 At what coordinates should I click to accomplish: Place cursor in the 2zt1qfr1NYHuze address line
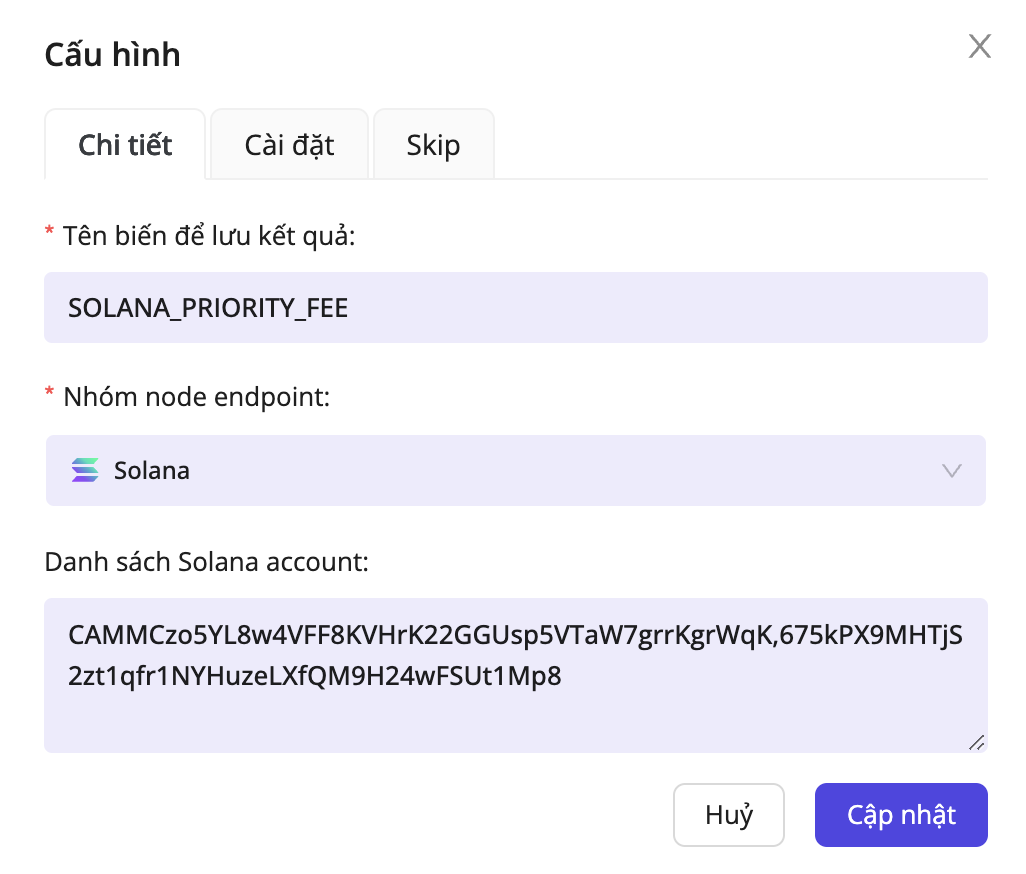(315, 677)
